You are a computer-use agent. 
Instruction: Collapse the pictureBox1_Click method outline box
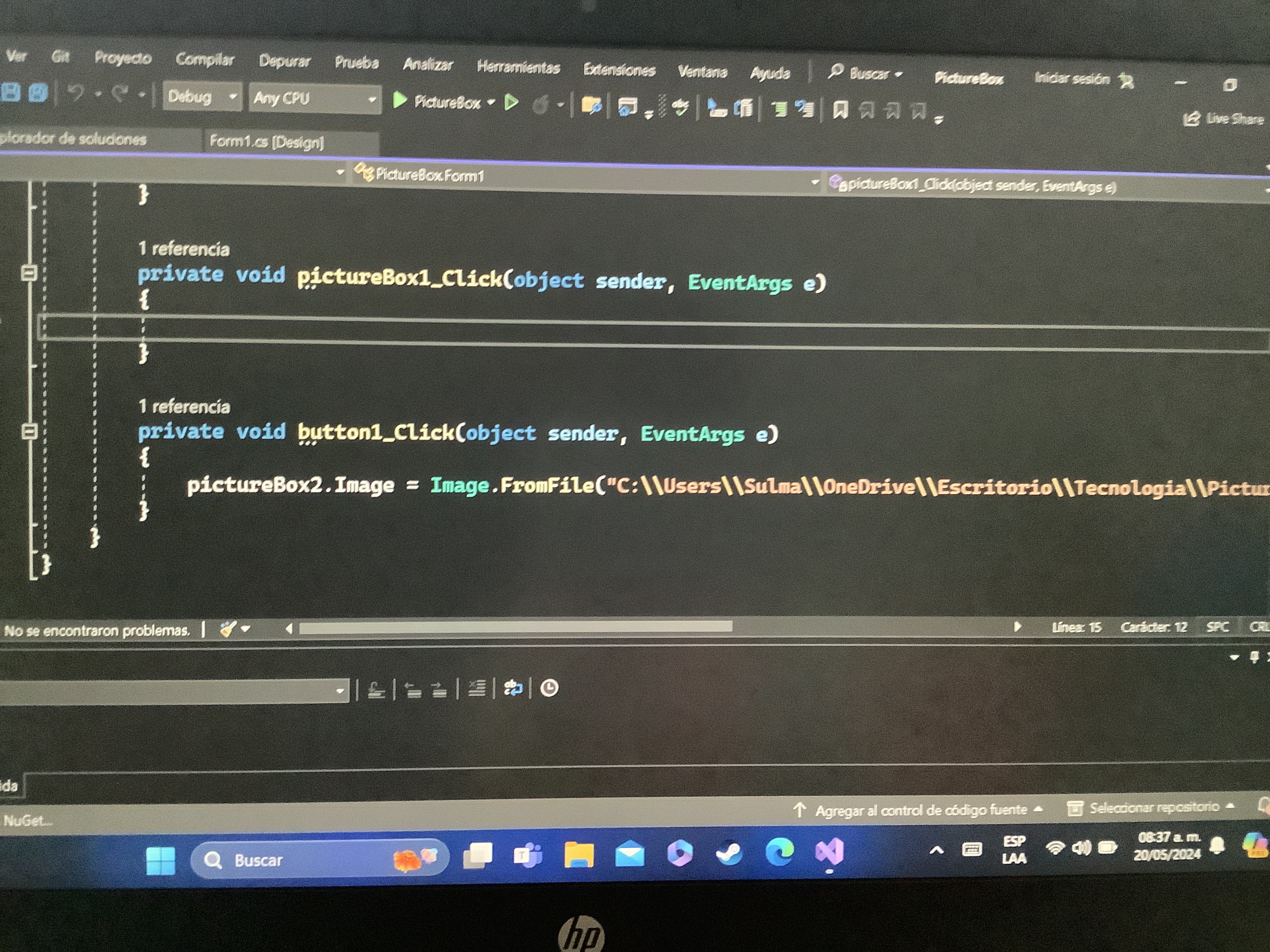(29, 273)
